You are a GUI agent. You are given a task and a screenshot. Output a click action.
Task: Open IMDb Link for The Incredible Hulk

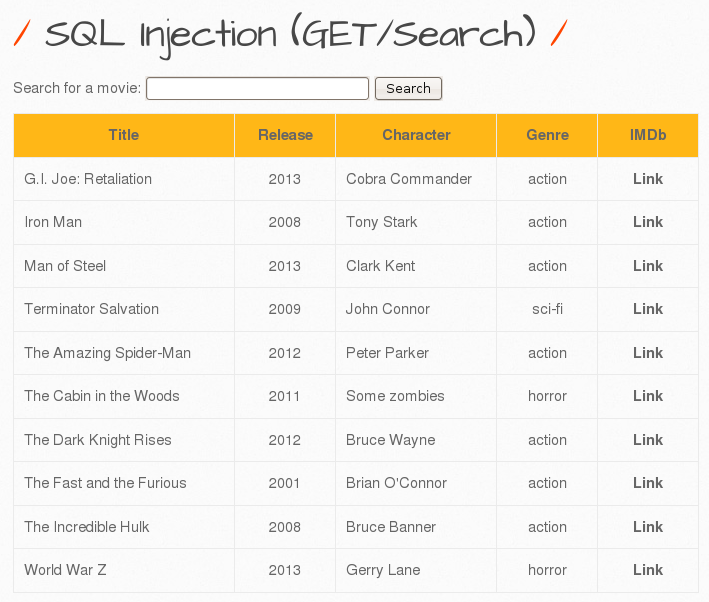[x=648, y=527]
